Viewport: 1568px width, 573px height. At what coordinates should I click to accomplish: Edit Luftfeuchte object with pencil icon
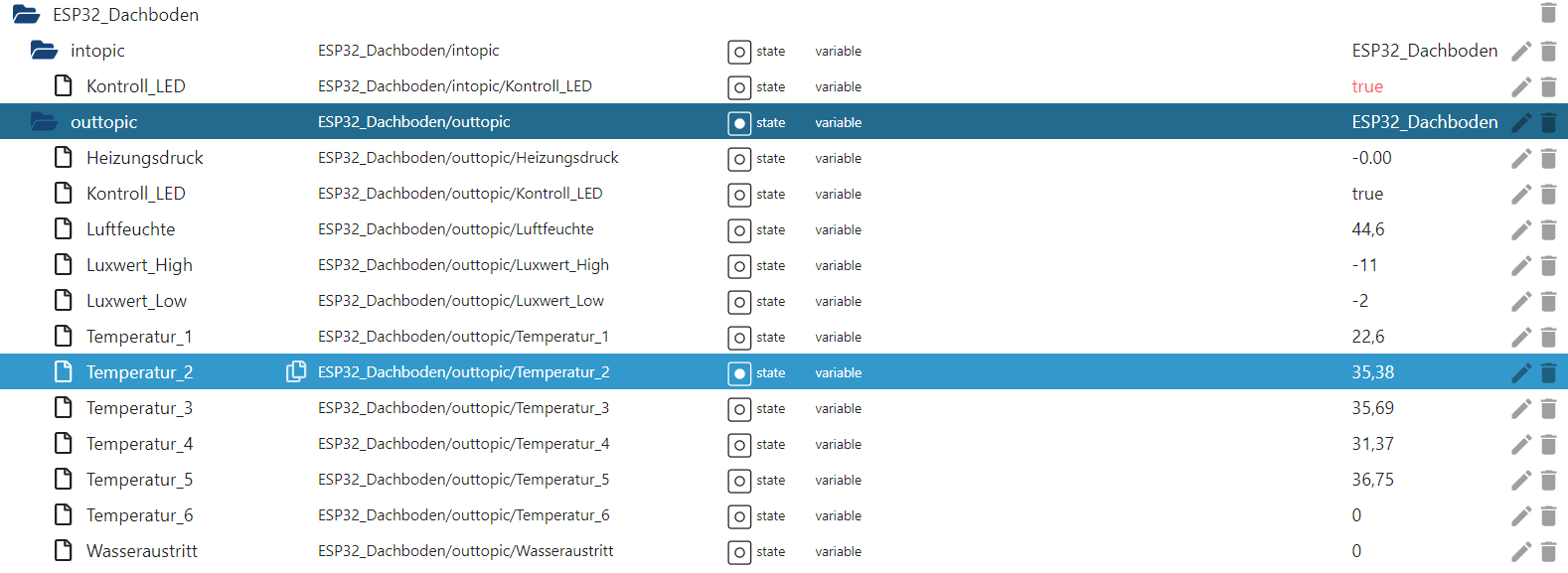[1520, 229]
